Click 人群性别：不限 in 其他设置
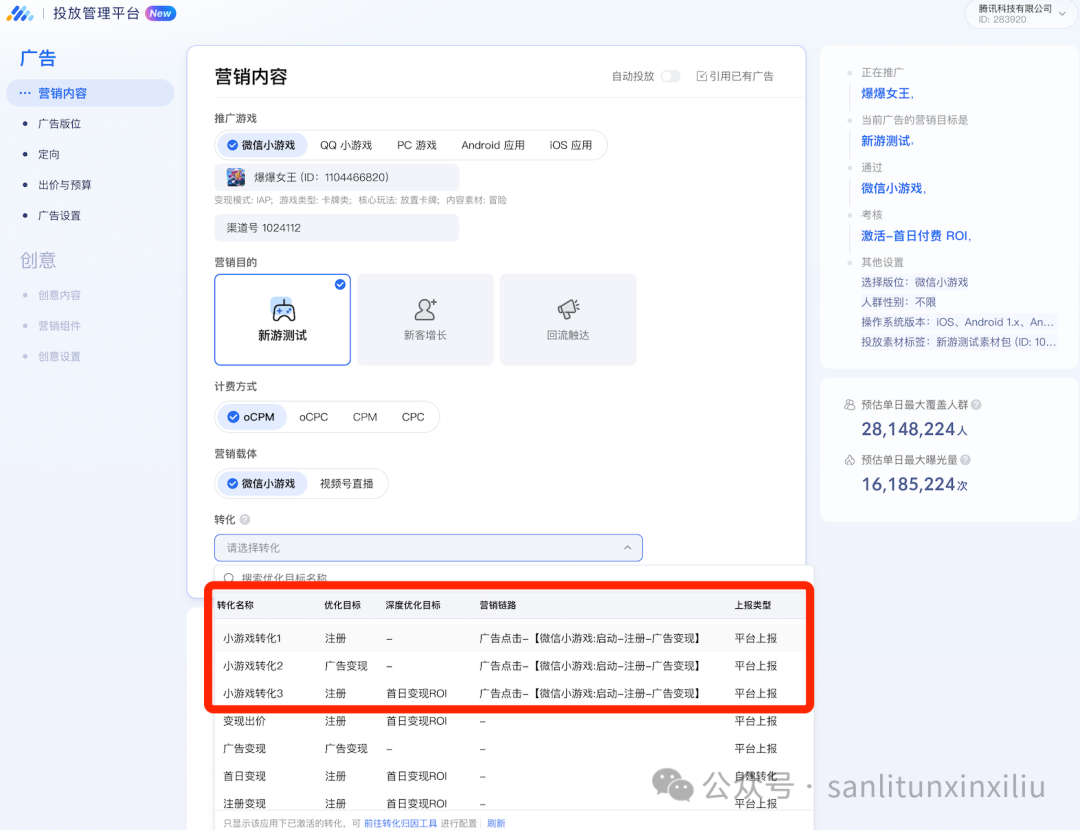Screen dimensions: 1080x830 pos(898,302)
